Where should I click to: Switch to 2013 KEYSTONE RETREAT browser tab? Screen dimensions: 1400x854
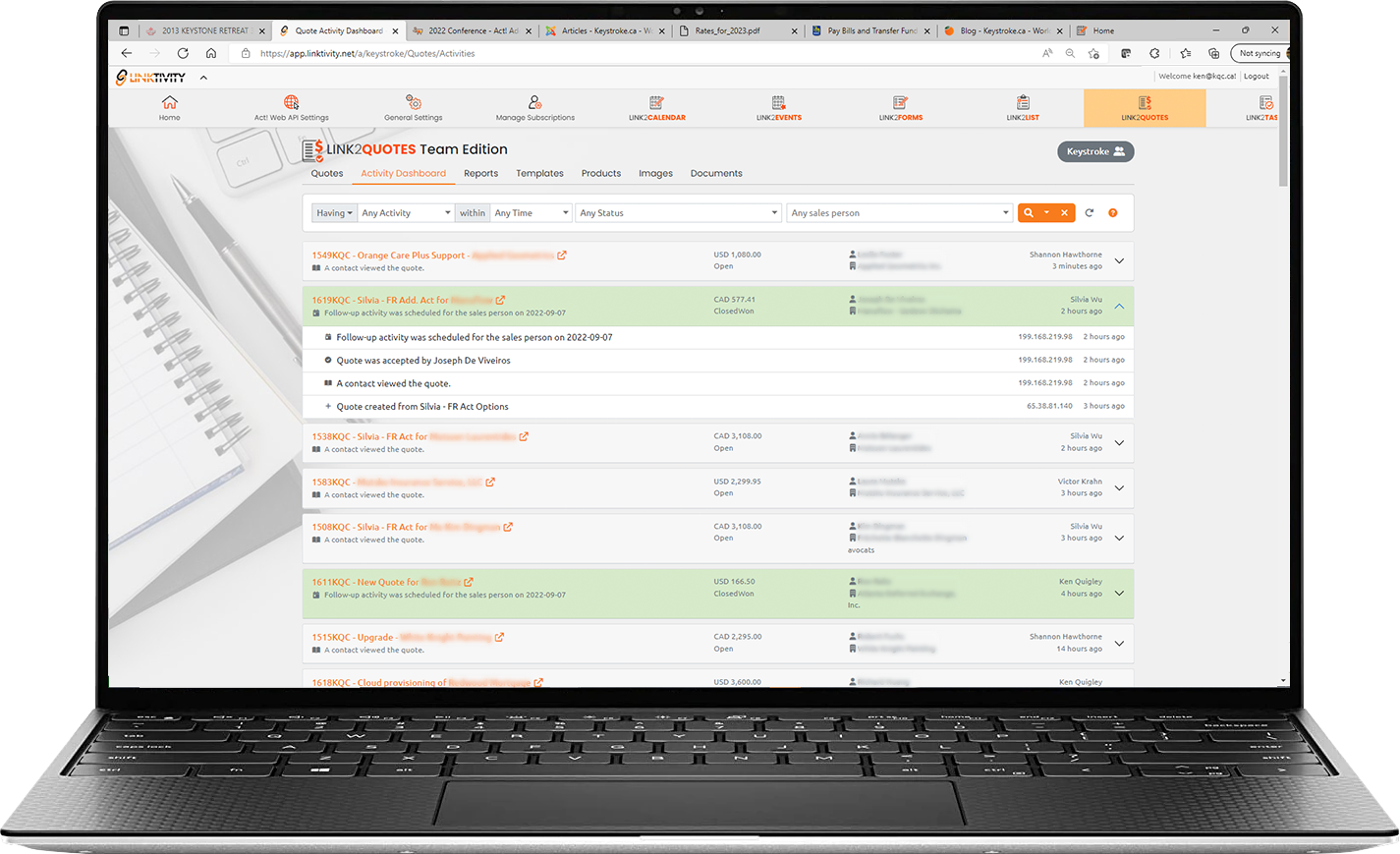(204, 30)
